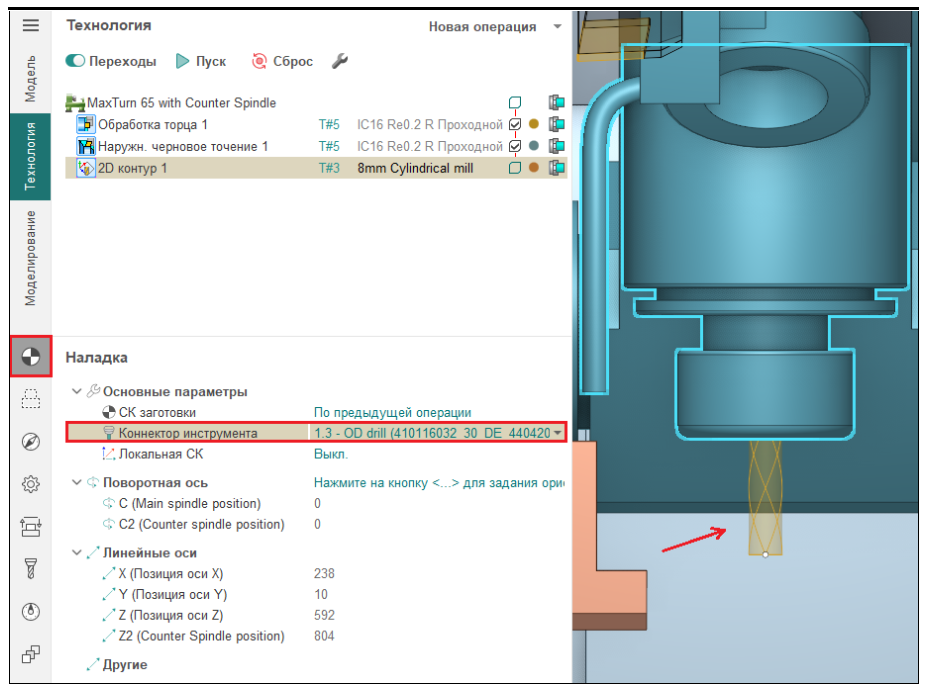926x689 pixels.
Task: Collapse the Линейные оси section
Action: [77, 553]
